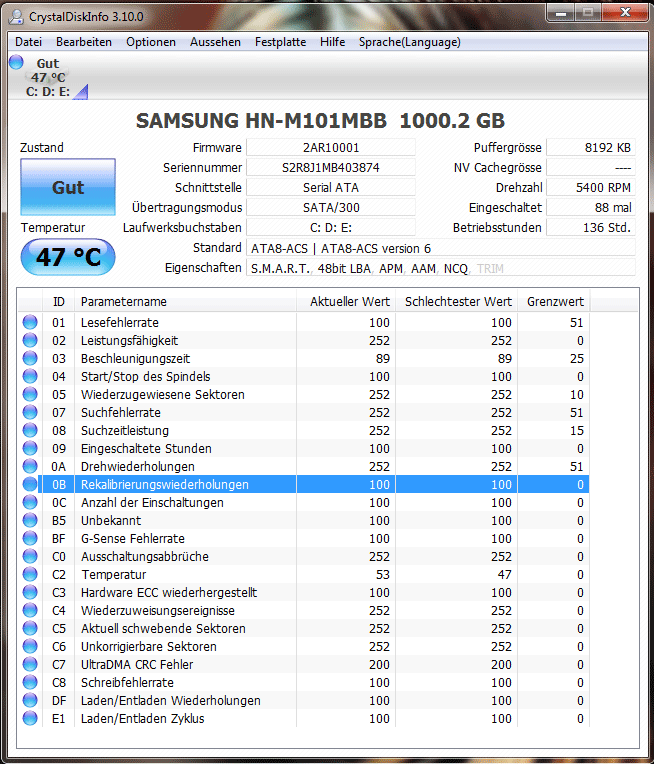Click the Schlechtester Wert column header
This screenshot has width=654, height=764.
click(456, 302)
